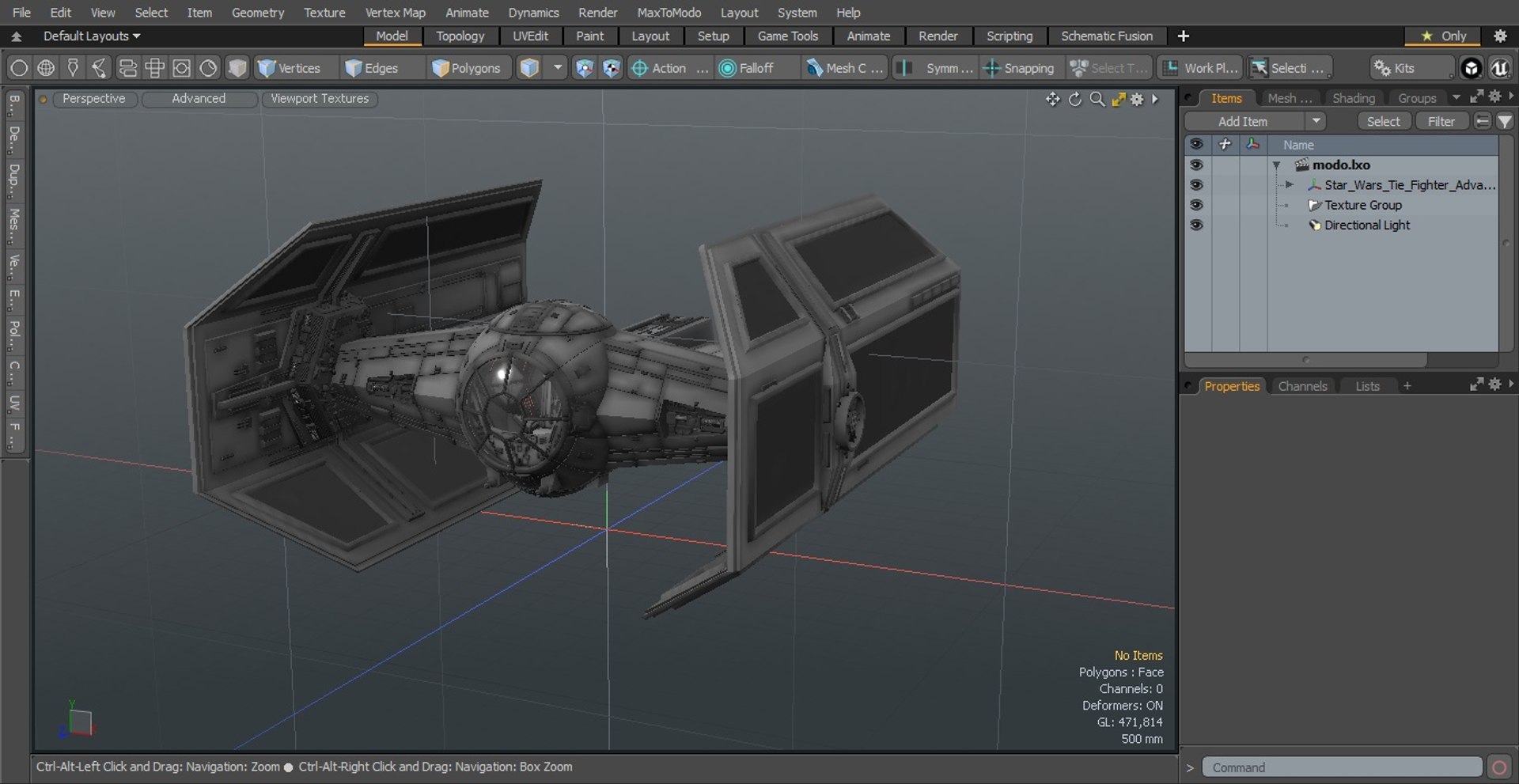Open the Falloff menu
The image size is (1519, 784).
(x=756, y=68)
